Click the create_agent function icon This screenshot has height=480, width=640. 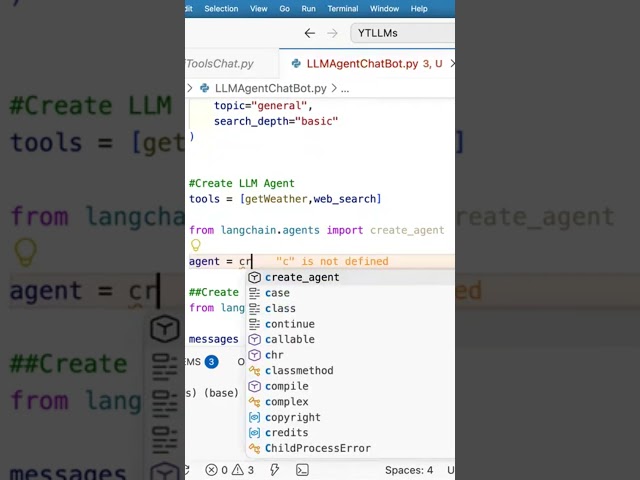click(255, 278)
